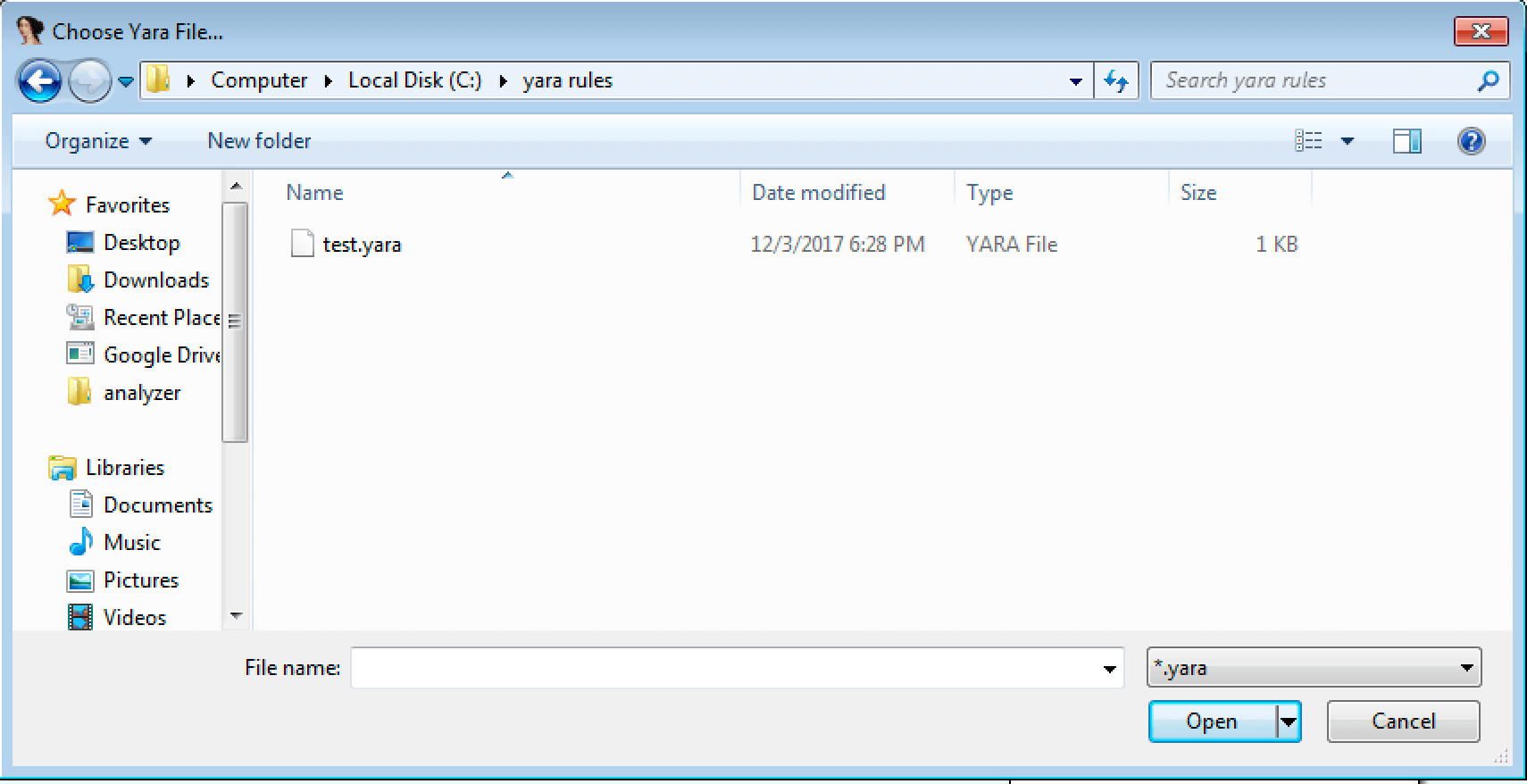
Task: Open Downloads folder in Favorites
Action: coord(155,280)
